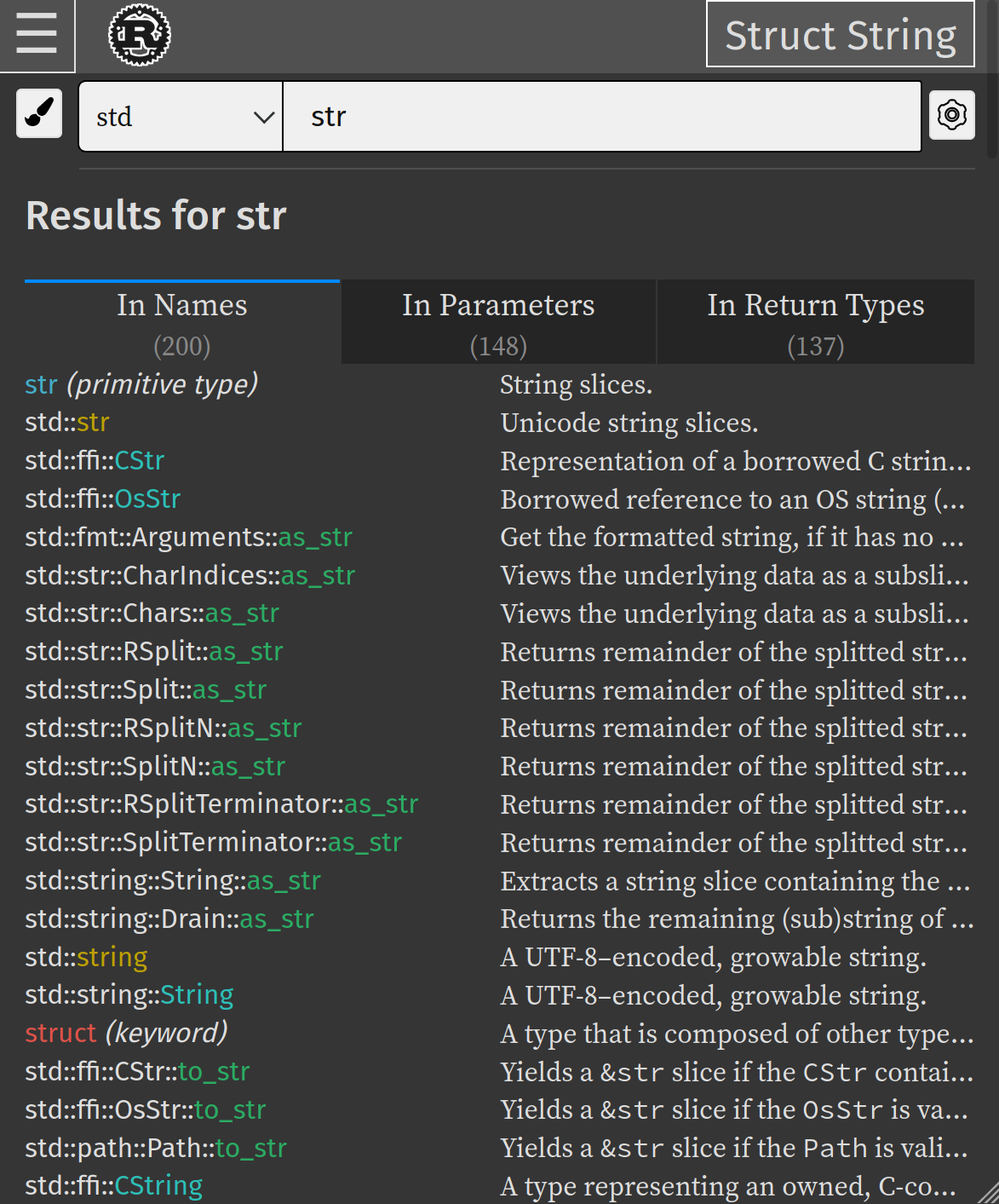Open the std::ffi::CString result
Screen dimensions: 999x1204
pyautogui.click(x=114, y=1186)
